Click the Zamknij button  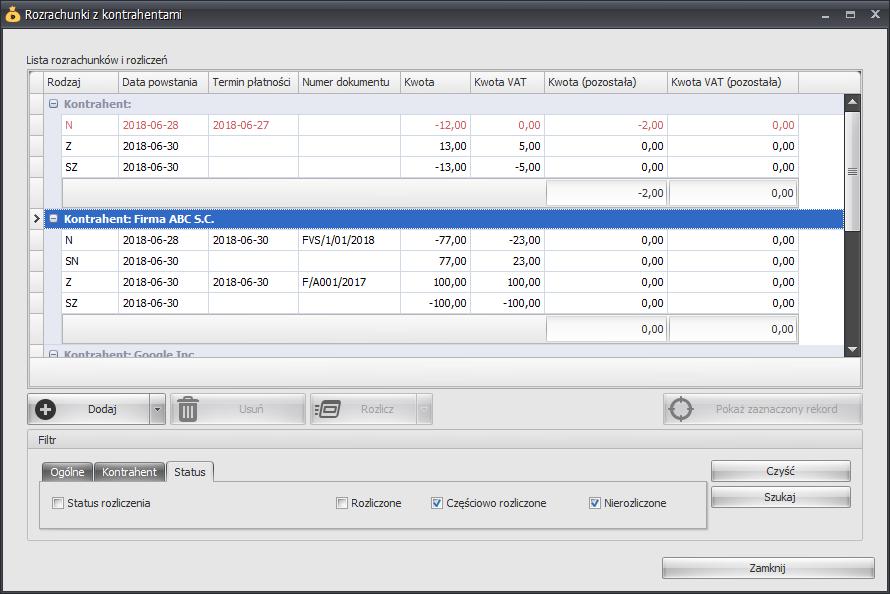pyautogui.click(x=768, y=568)
